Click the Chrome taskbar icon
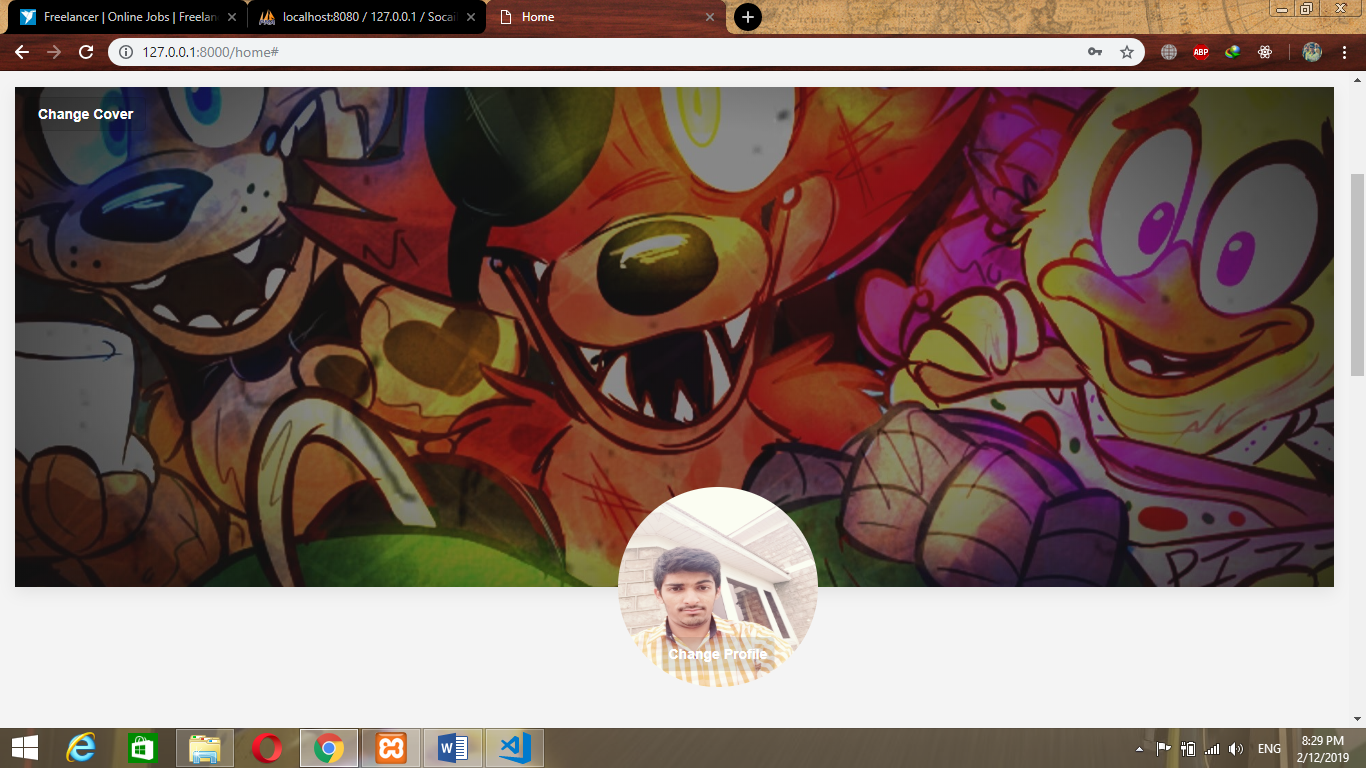The width and height of the screenshot is (1366, 768). pyautogui.click(x=329, y=748)
